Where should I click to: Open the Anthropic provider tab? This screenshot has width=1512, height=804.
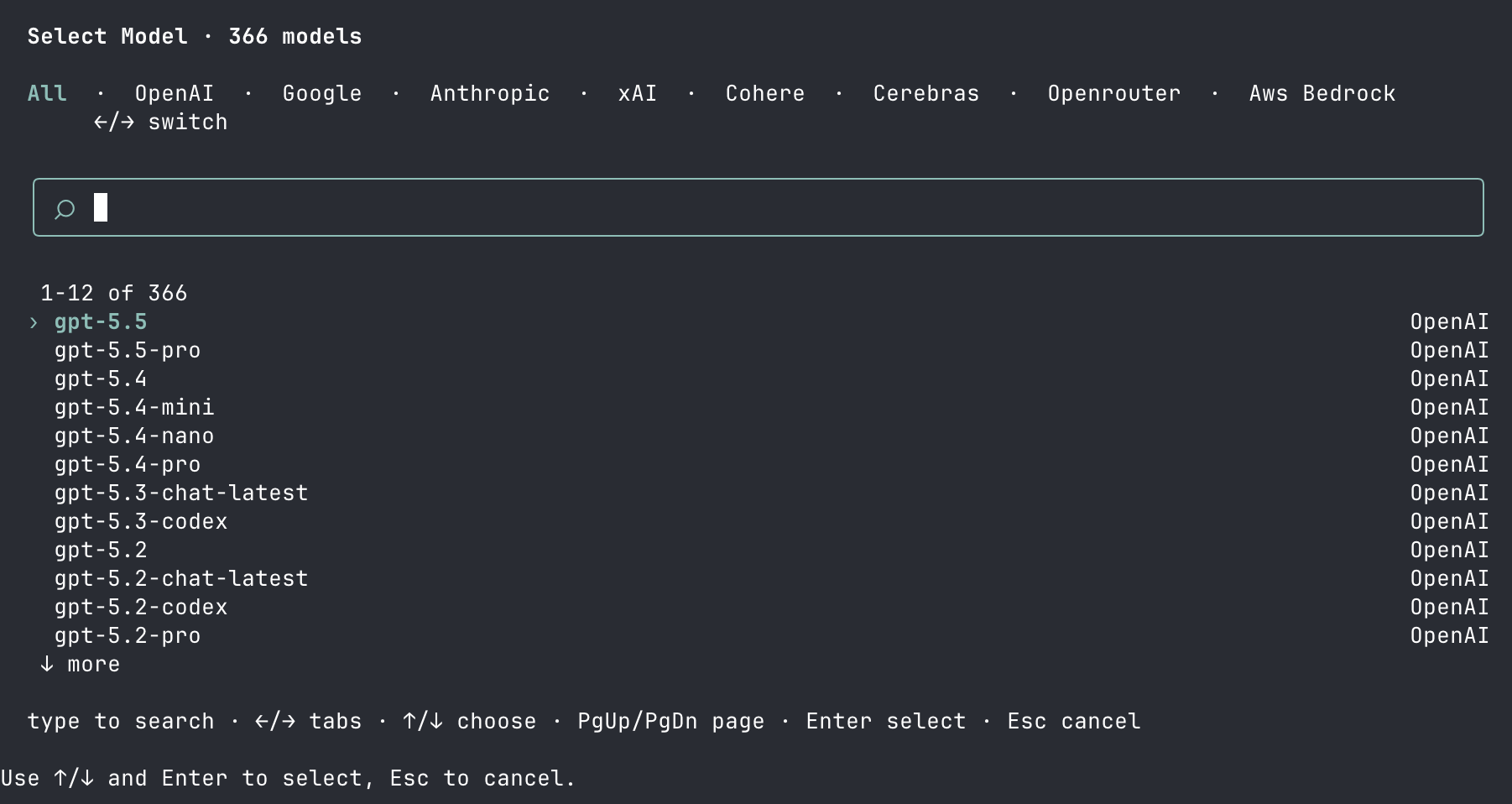(x=490, y=93)
